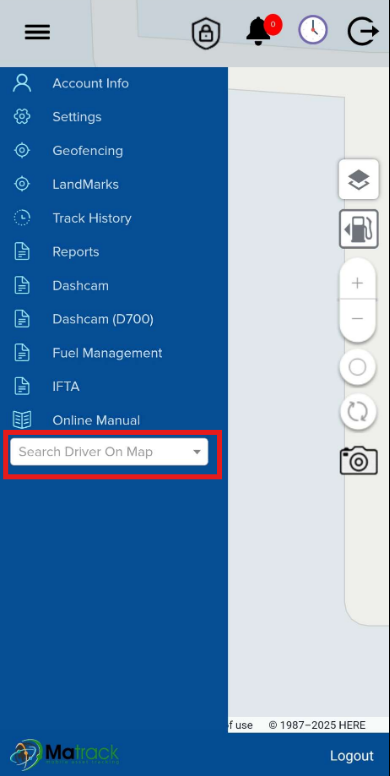The image size is (390, 776).
Task: Click the Online Manual book icon
Action: (x=22, y=420)
